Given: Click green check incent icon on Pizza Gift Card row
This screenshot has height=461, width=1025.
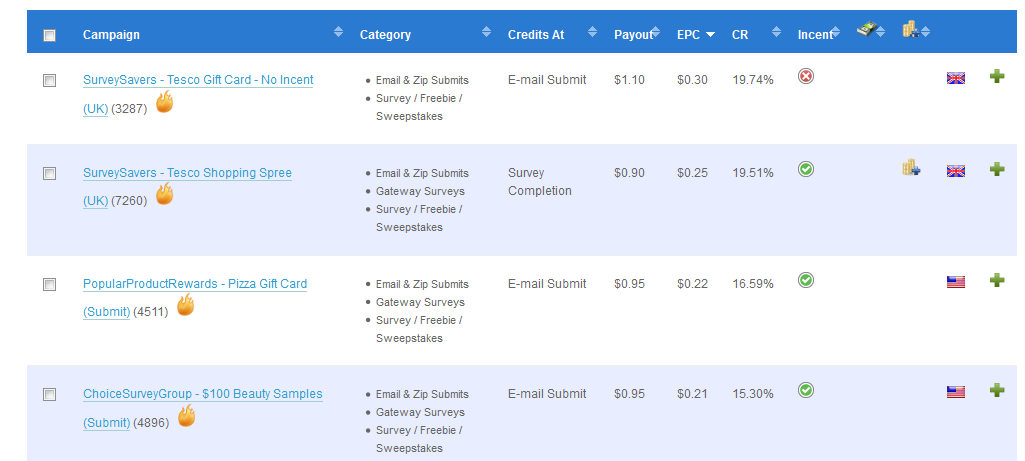Looking at the screenshot, I should pos(806,280).
